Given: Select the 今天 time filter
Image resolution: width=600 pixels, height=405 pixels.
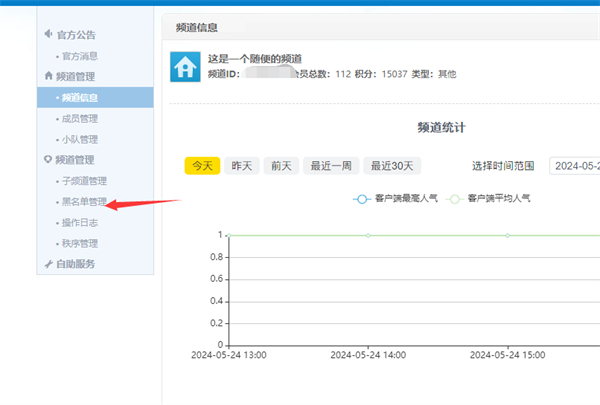Looking at the screenshot, I should pyautogui.click(x=202, y=166).
